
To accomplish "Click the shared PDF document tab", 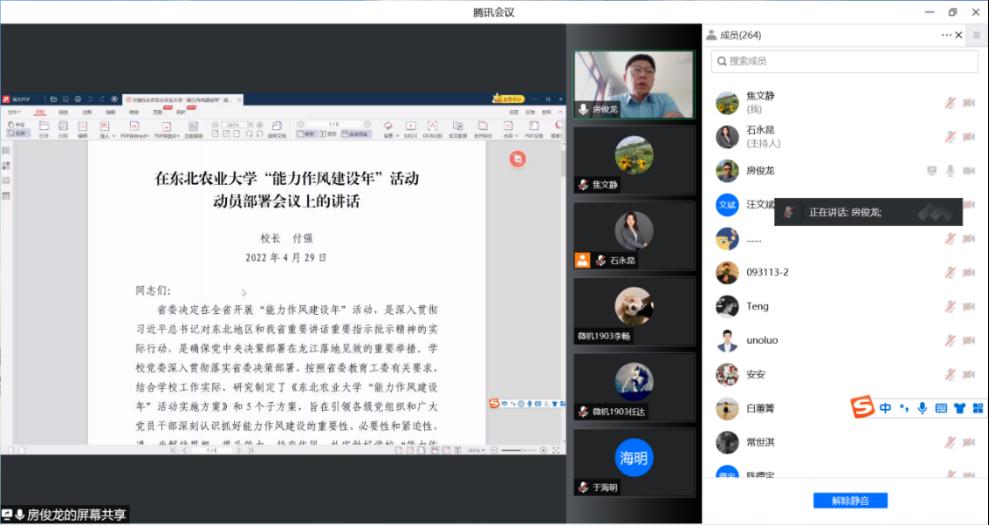I will 182,100.
